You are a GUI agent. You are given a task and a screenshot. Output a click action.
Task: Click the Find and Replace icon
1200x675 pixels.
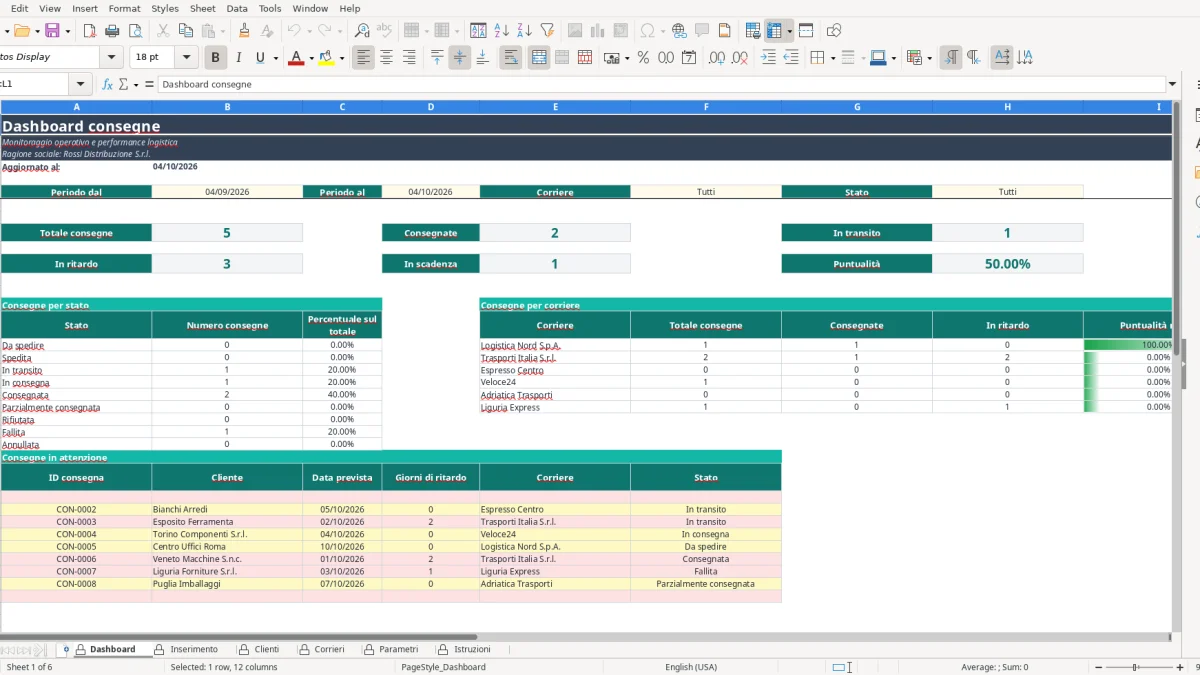pos(363,31)
